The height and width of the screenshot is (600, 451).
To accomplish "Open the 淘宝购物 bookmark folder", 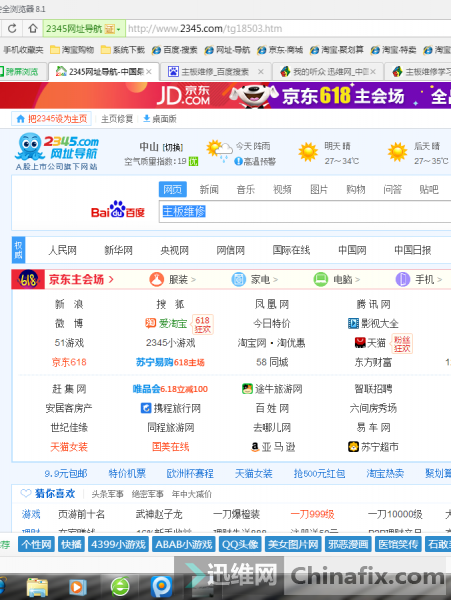I will pyautogui.click(x=72, y=50).
